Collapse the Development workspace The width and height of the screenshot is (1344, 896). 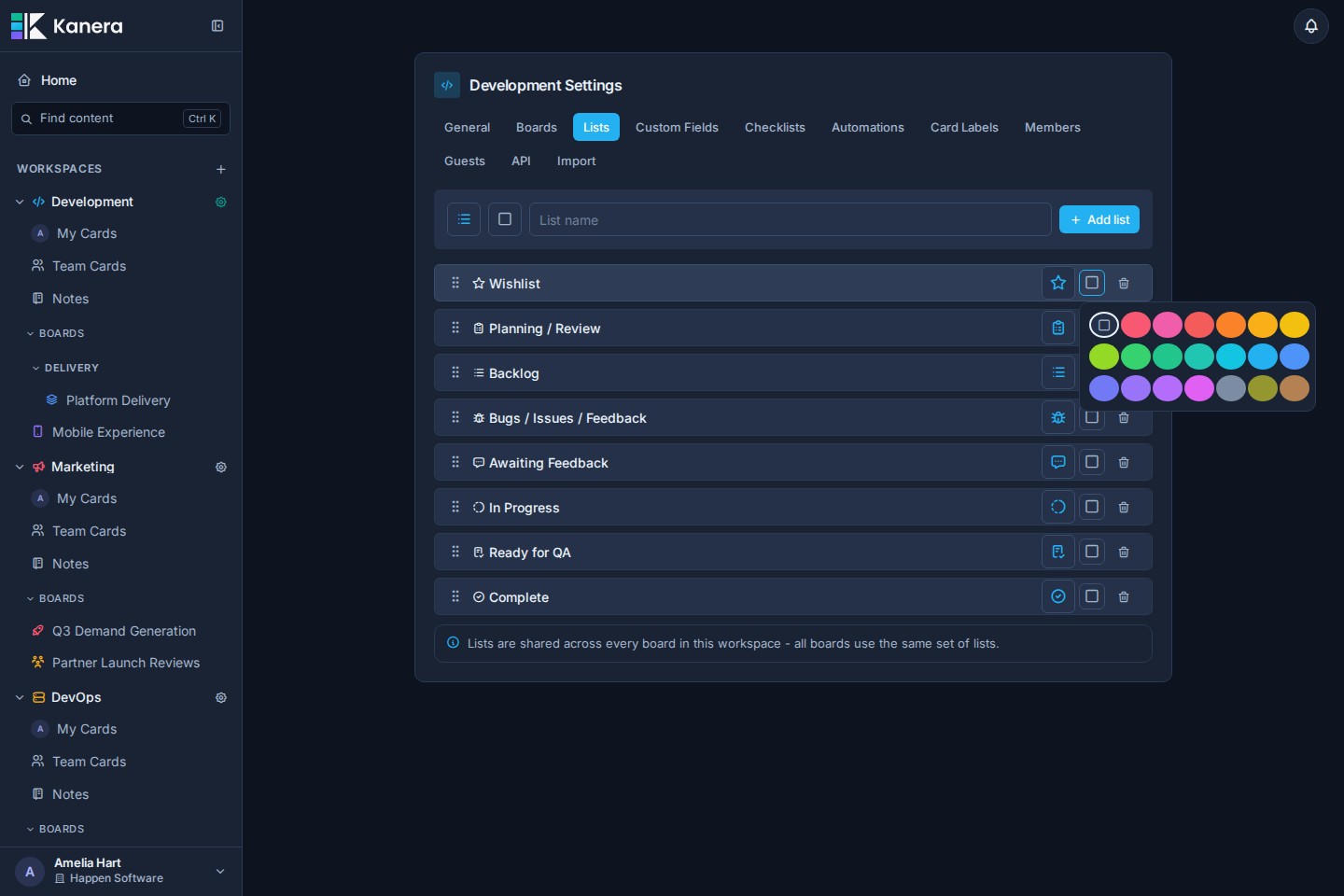(x=20, y=202)
